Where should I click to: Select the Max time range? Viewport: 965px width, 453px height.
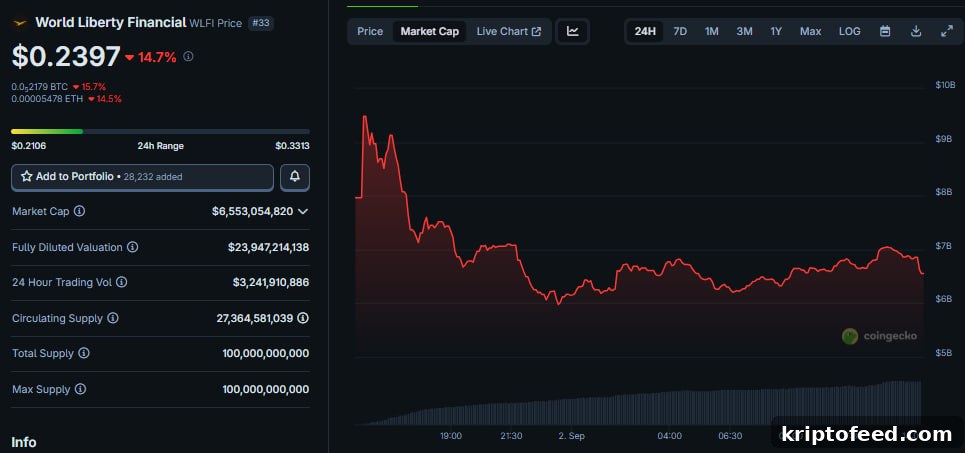coord(811,31)
